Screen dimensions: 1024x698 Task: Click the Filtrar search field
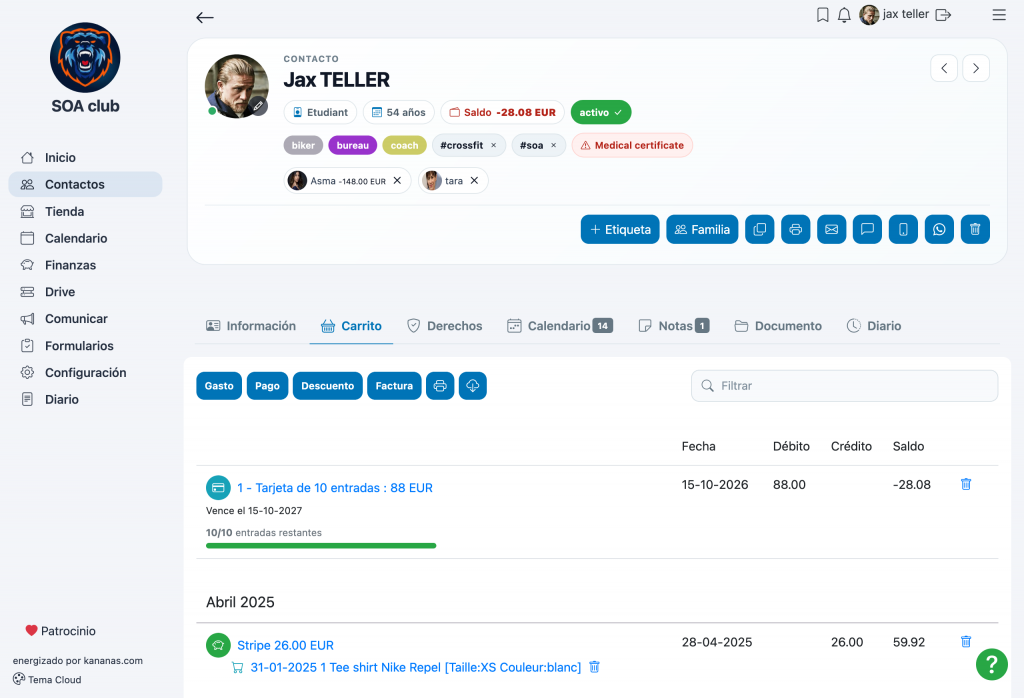tap(844, 386)
